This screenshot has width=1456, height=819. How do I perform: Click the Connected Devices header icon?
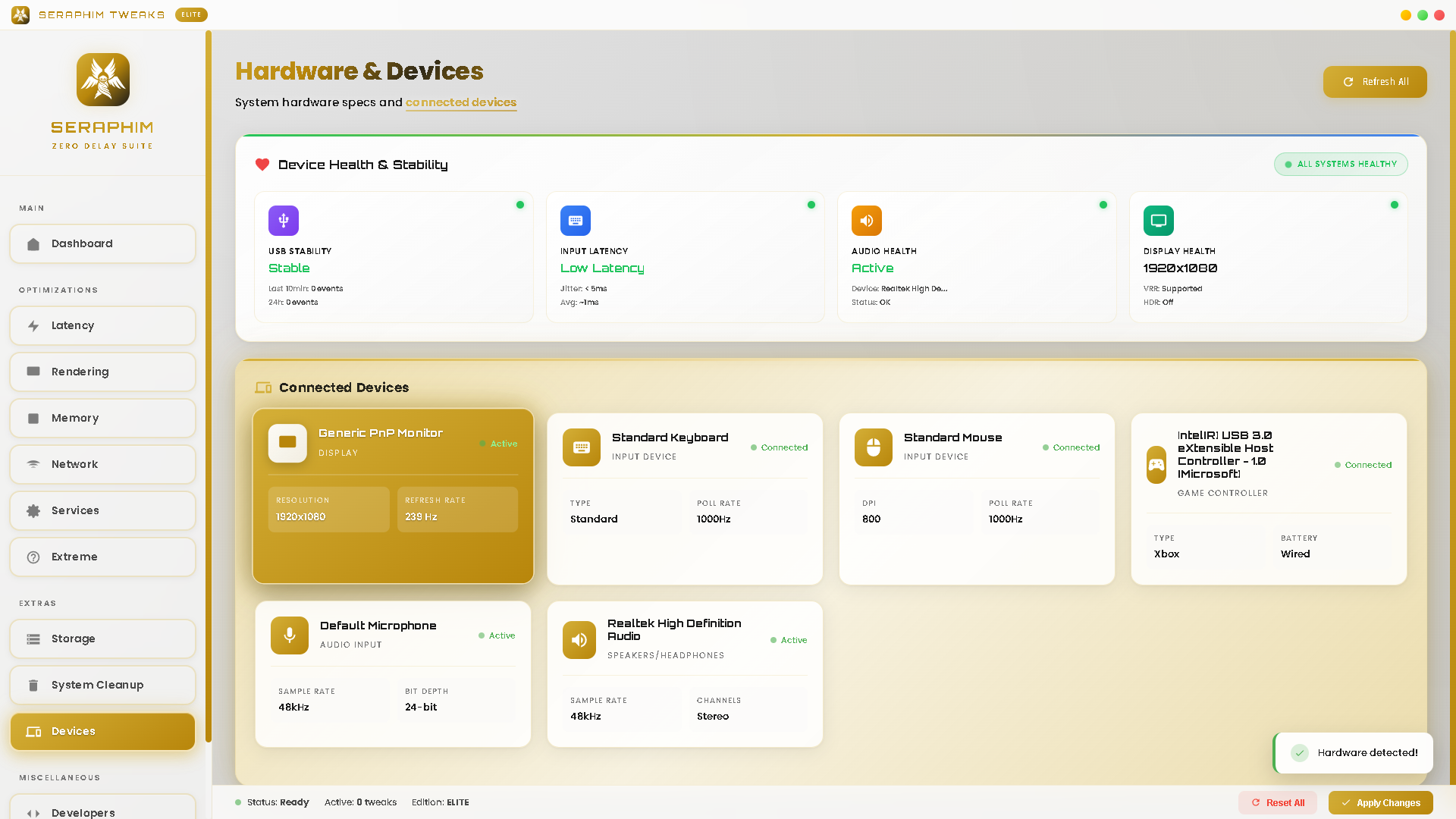click(x=263, y=388)
